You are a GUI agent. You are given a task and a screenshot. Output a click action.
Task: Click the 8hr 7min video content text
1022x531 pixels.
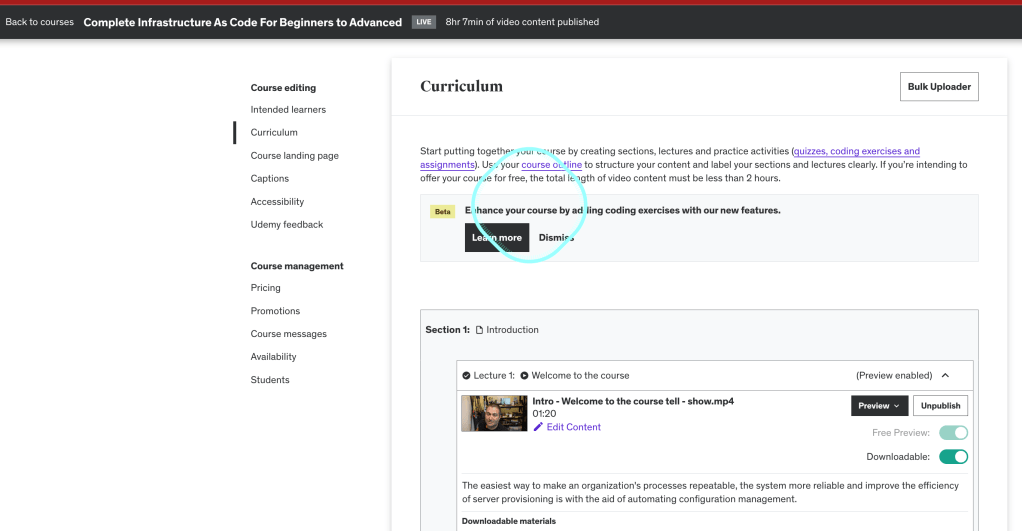pos(522,22)
